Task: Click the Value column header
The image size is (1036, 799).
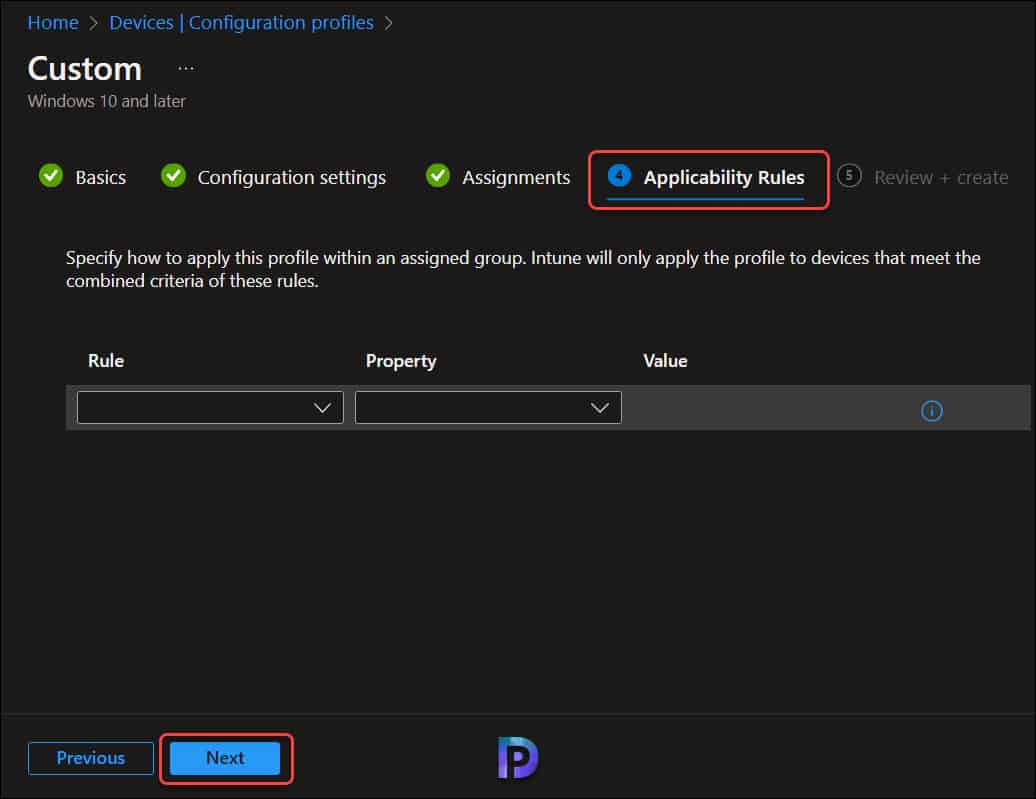Action: (665, 361)
